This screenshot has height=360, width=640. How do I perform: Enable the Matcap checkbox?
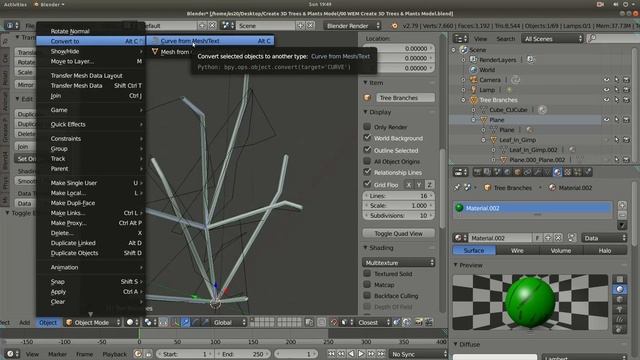[x=367, y=284]
